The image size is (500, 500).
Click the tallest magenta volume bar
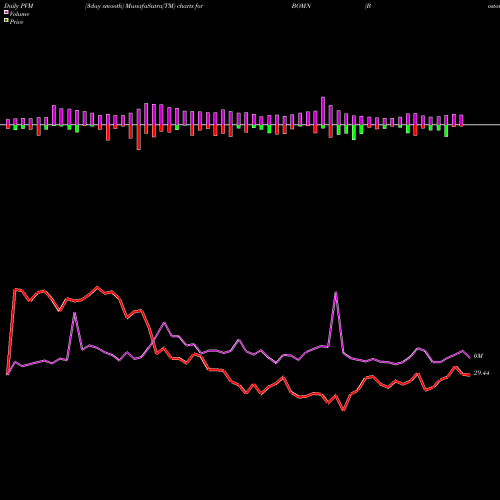click(323, 112)
